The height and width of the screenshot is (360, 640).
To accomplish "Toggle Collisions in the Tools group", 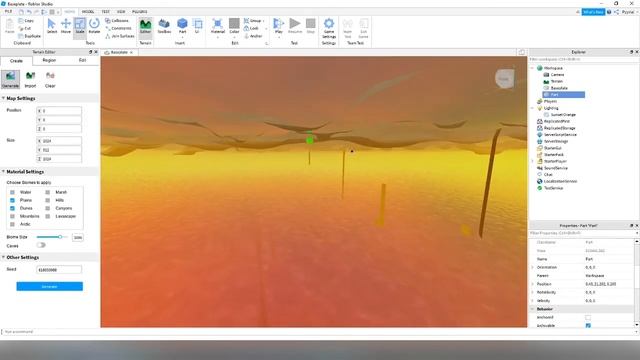I will point(117,20).
